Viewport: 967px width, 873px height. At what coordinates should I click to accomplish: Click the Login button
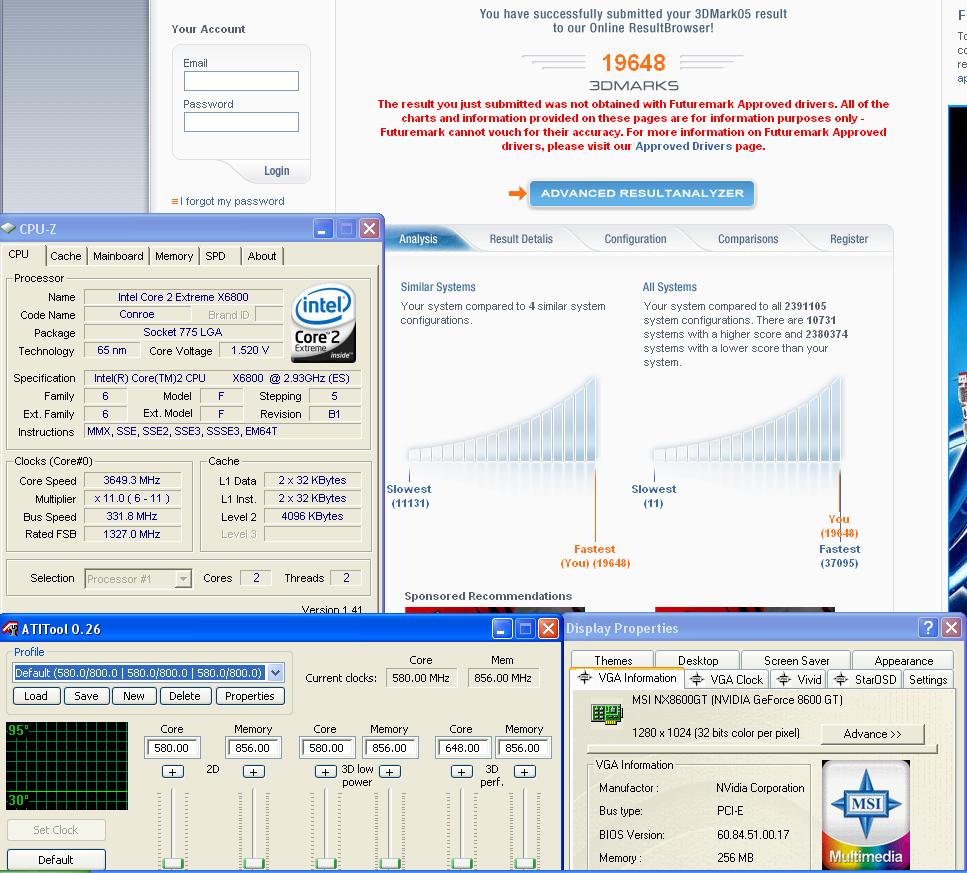tap(276, 171)
